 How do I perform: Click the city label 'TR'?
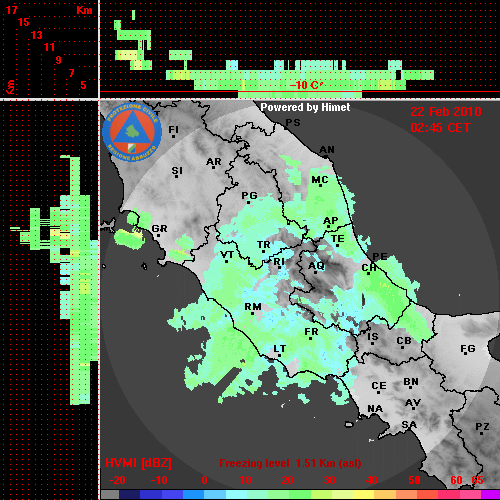264,245
